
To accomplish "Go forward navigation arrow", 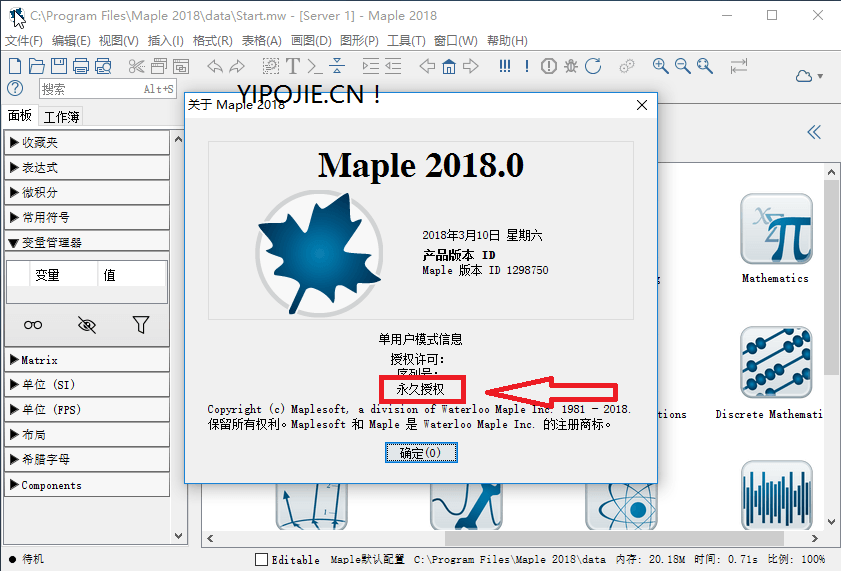I will click(x=471, y=66).
